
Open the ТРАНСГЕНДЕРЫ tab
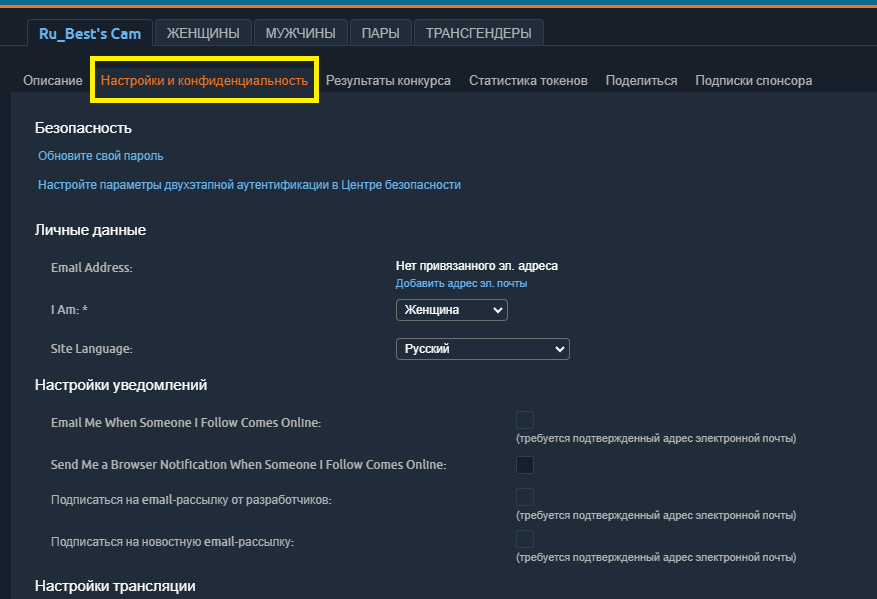pos(477,32)
